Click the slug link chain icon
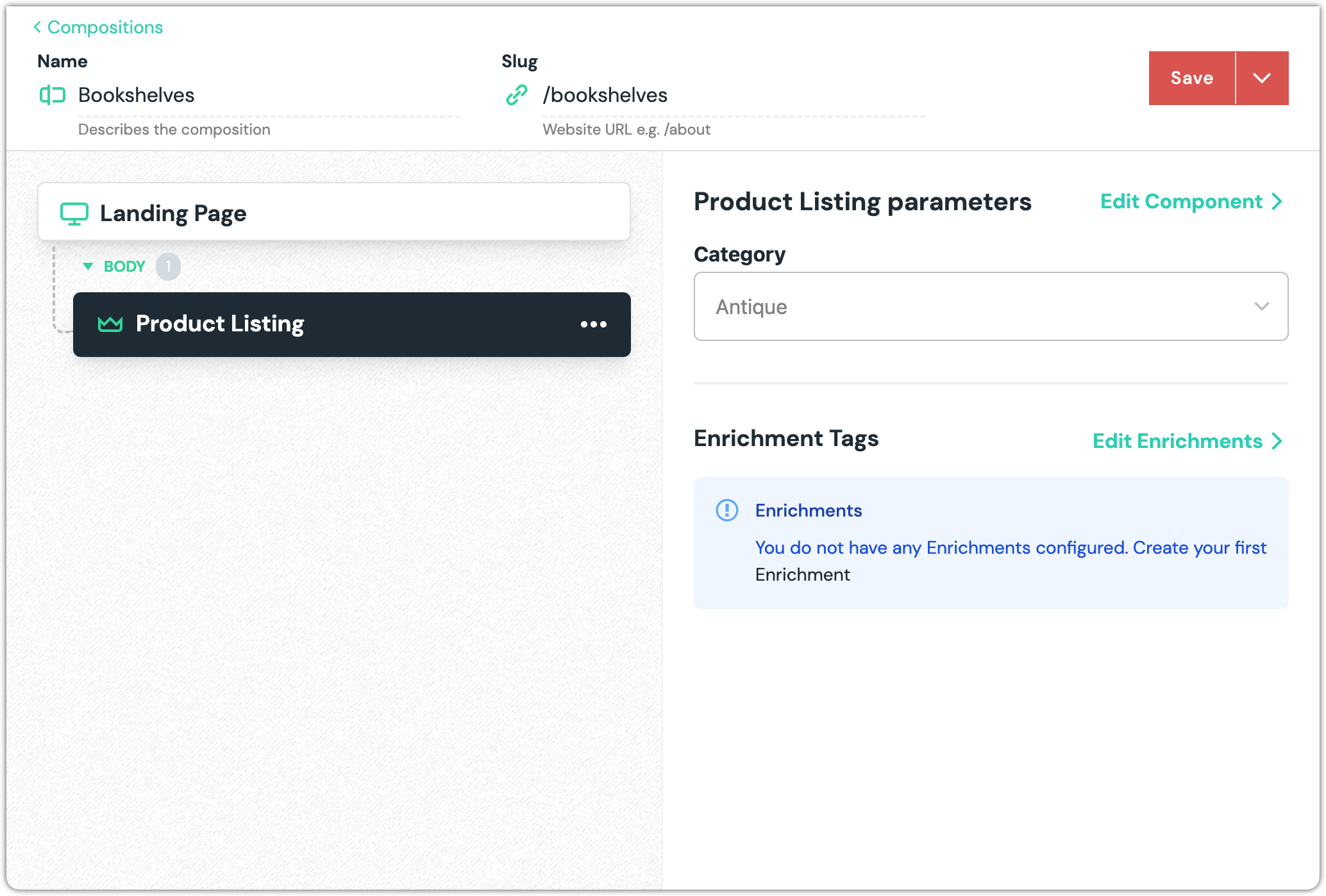The image size is (1326, 896). click(517, 95)
